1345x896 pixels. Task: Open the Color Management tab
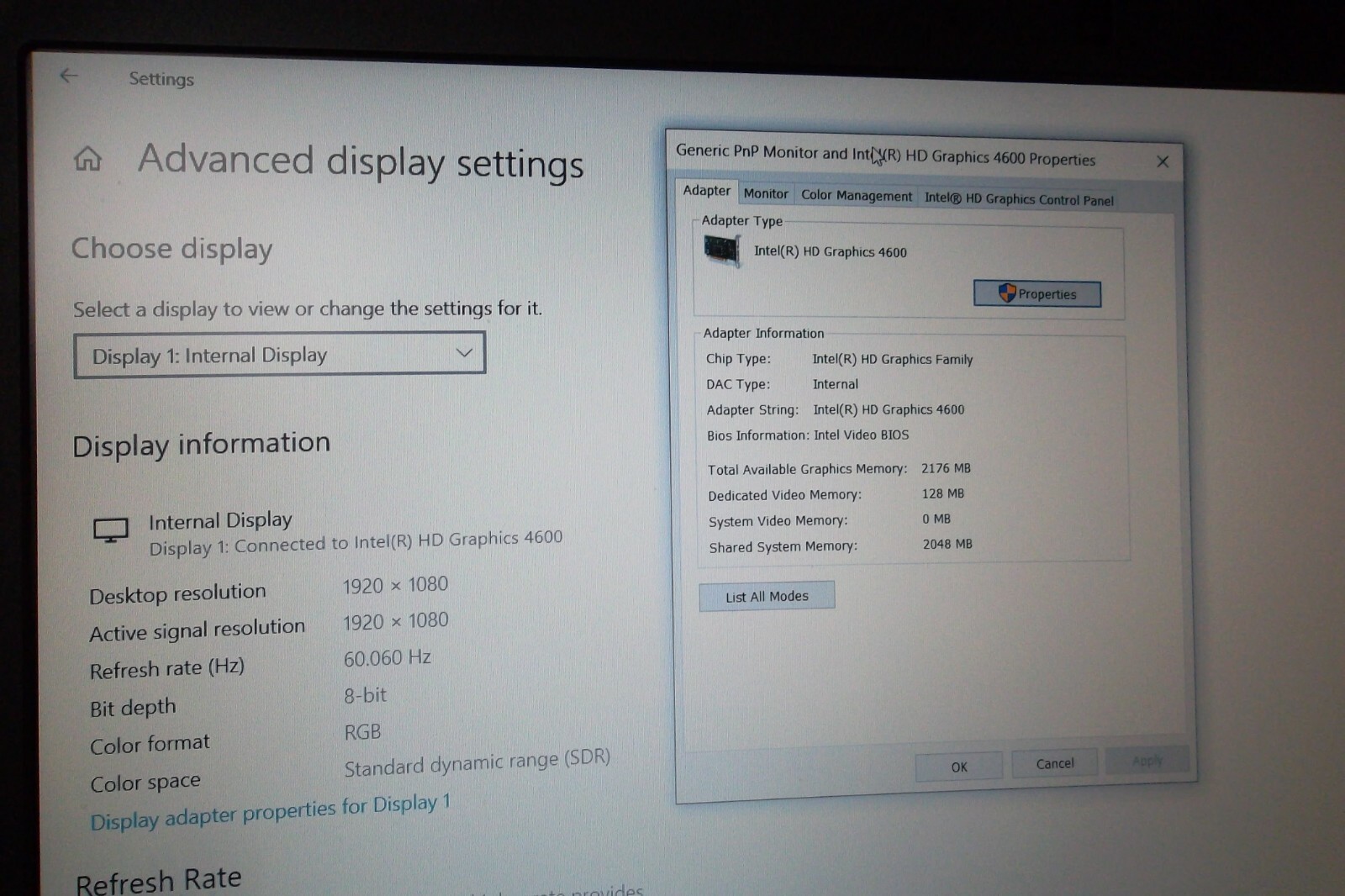856,196
